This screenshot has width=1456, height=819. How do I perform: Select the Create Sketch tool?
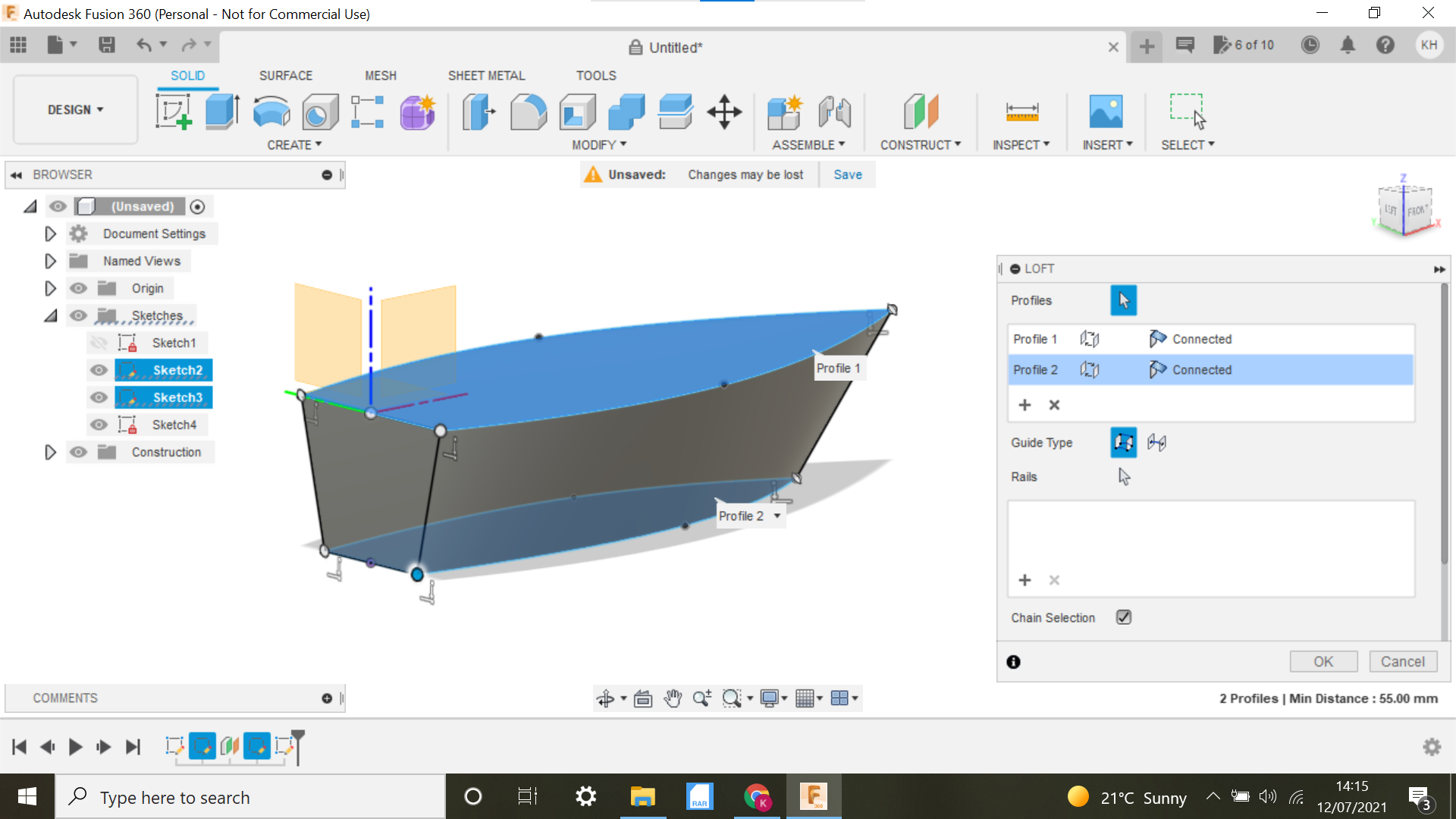pos(173,111)
